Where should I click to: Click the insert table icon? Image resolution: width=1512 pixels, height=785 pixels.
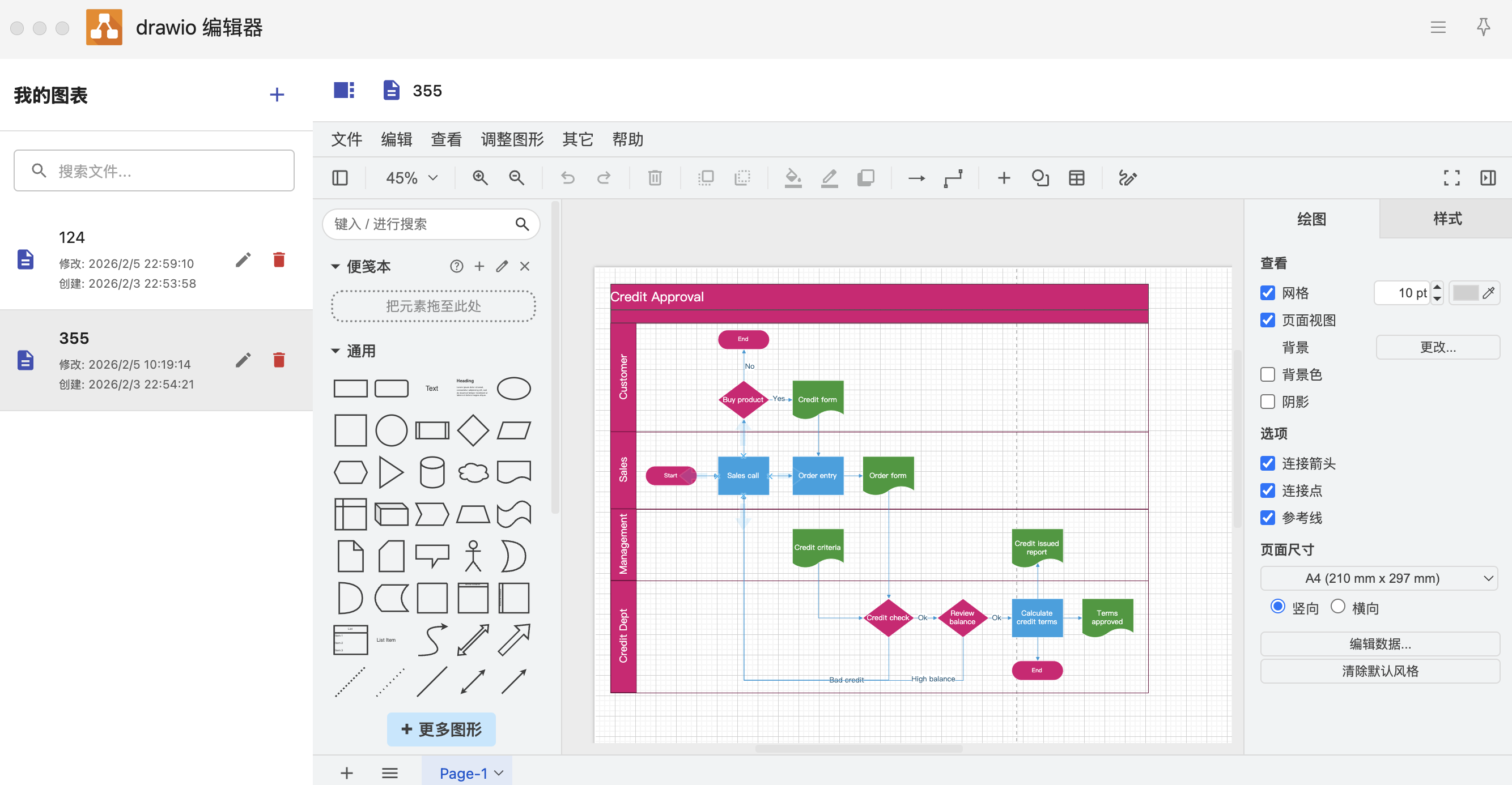(1077, 178)
